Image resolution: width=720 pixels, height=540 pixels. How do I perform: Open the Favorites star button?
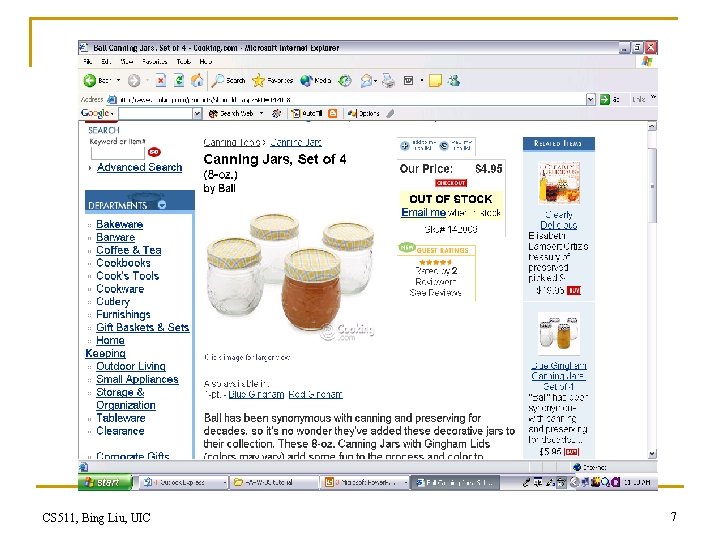point(272,81)
